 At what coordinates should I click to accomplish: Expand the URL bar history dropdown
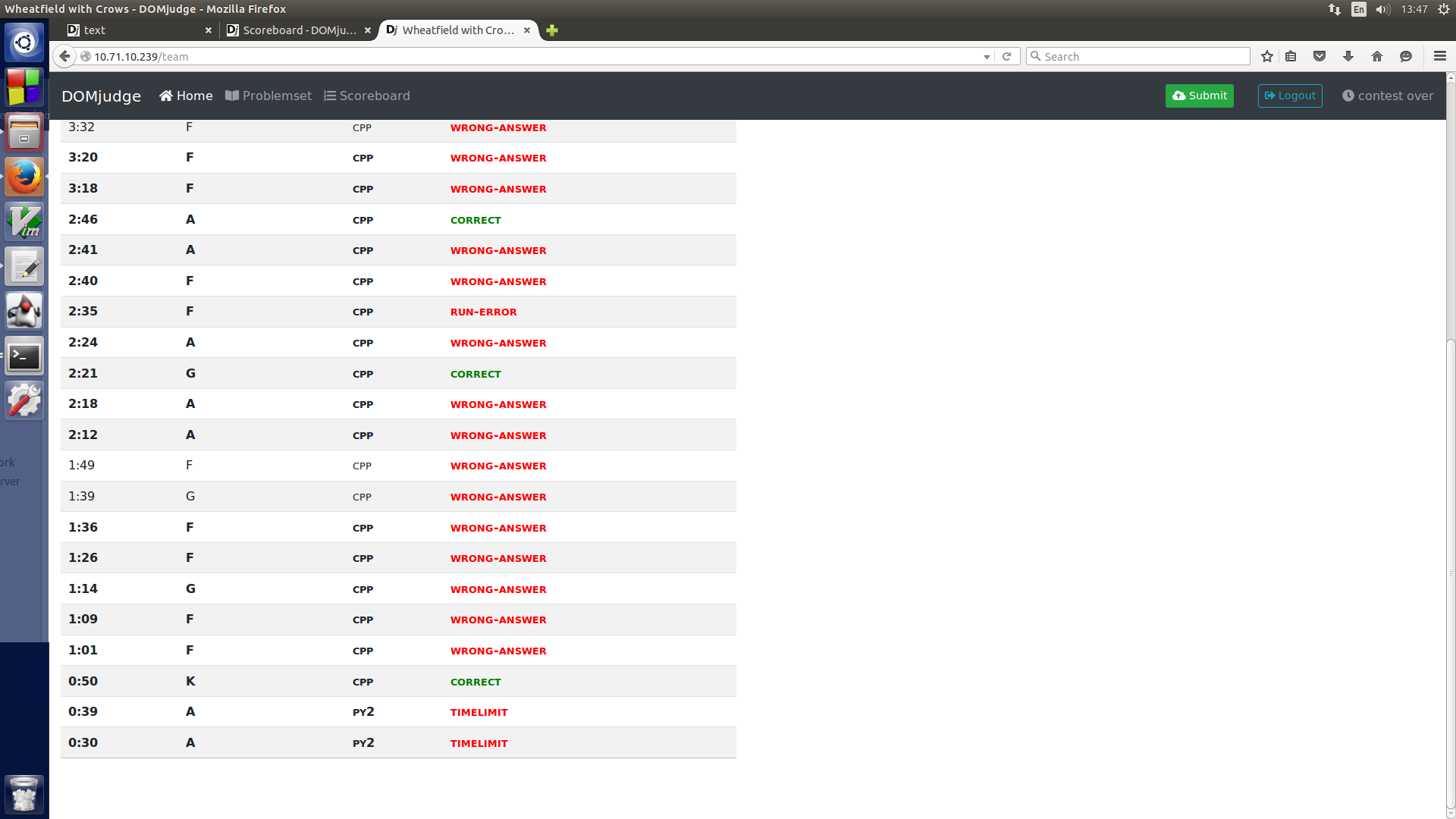coord(986,57)
